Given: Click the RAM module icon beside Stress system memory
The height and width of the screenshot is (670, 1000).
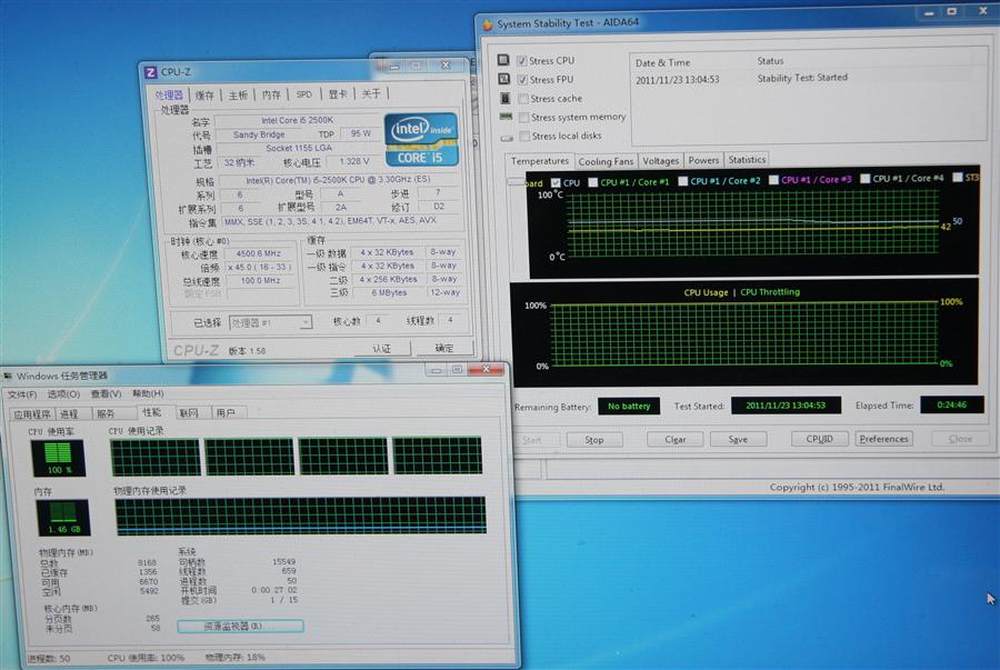Looking at the screenshot, I should click(x=506, y=117).
